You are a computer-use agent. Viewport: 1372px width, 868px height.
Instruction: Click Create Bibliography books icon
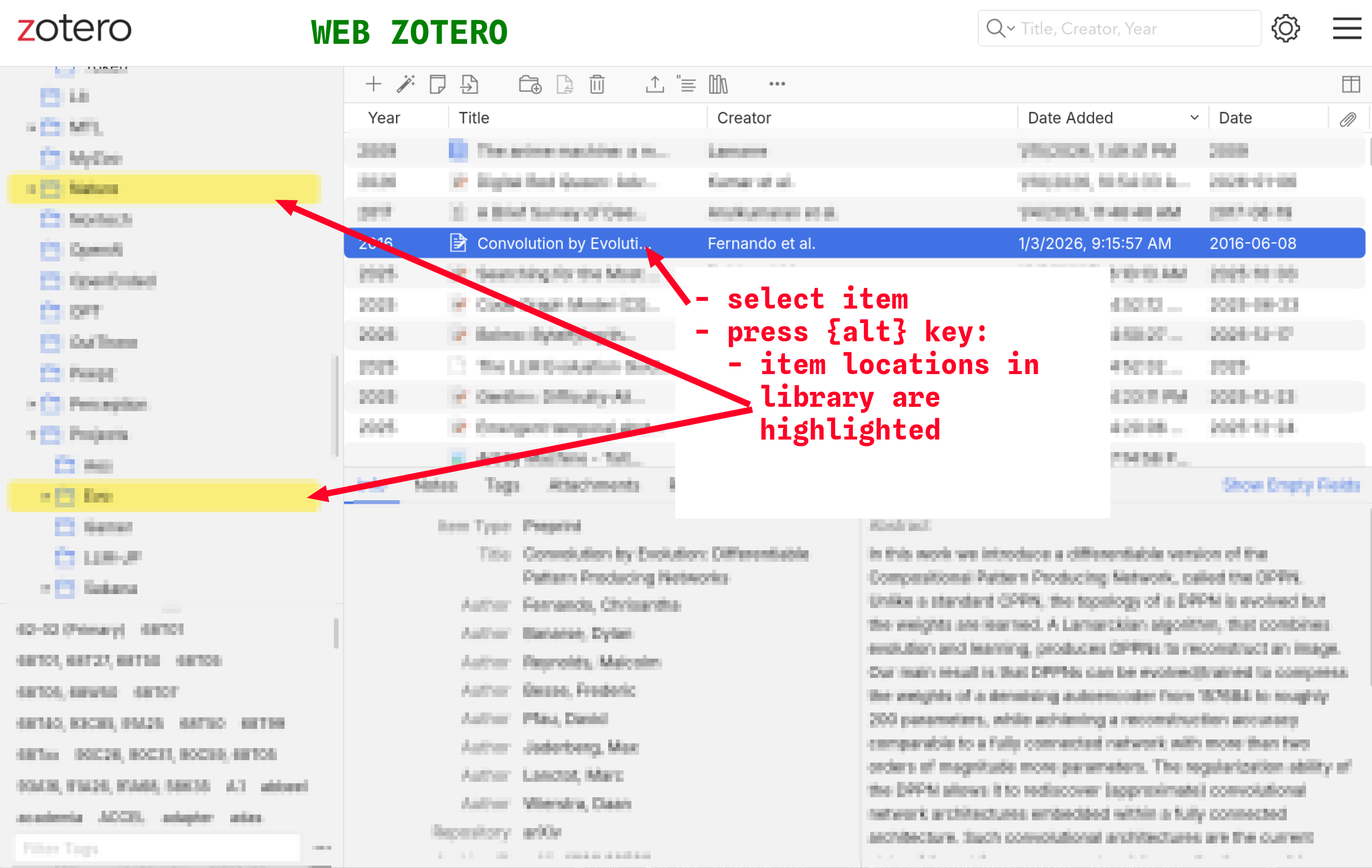[x=718, y=84]
